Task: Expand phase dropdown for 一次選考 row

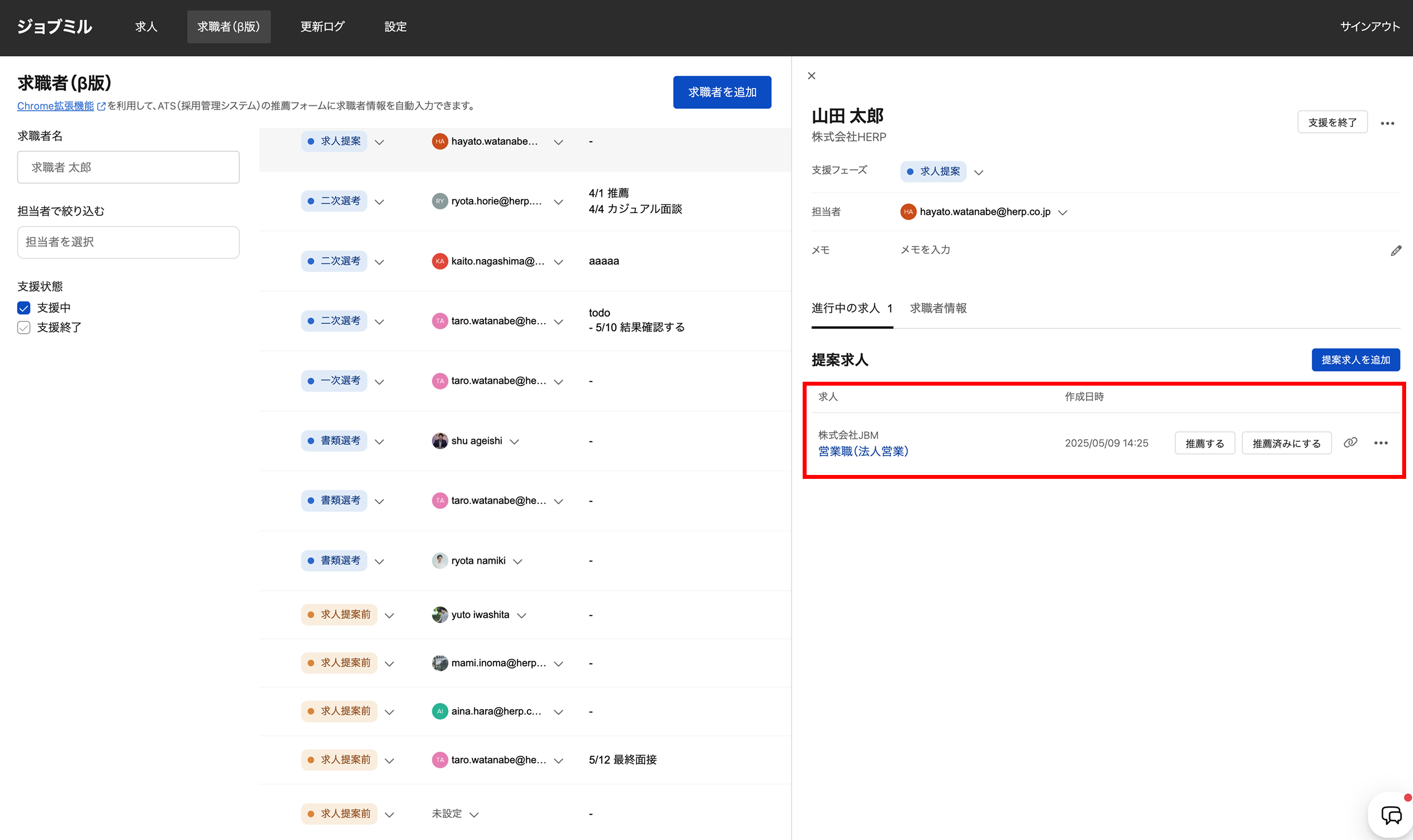Action: [379, 382]
